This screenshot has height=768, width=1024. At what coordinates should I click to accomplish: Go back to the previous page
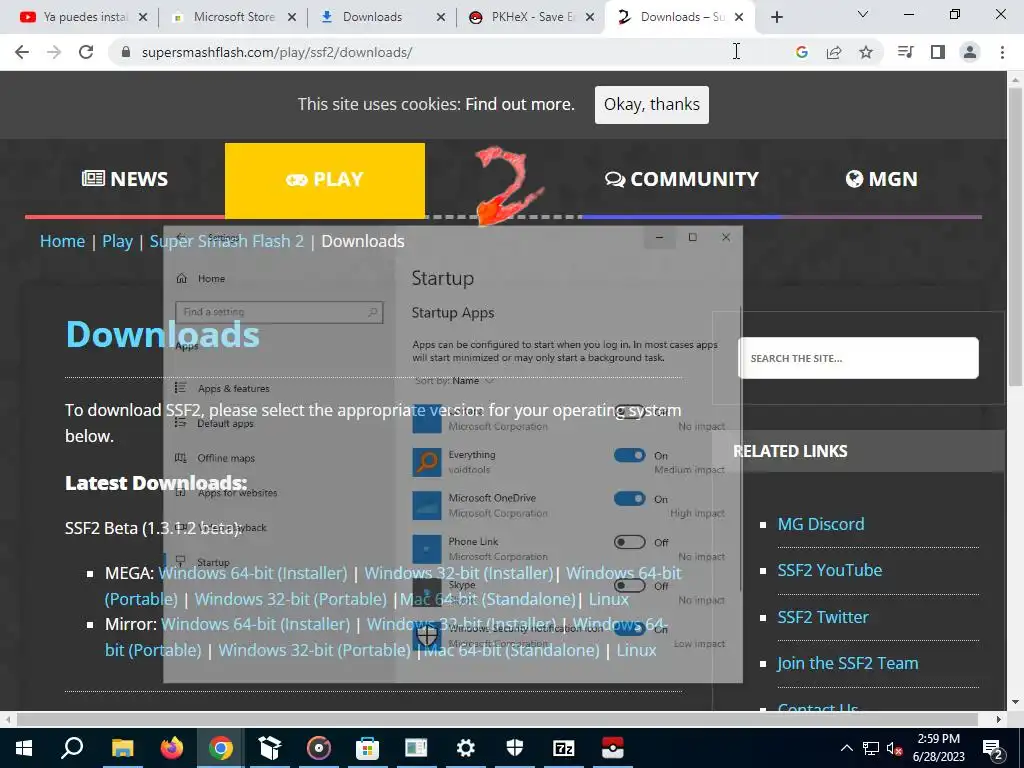pyautogui.click(x=22, y=52)
